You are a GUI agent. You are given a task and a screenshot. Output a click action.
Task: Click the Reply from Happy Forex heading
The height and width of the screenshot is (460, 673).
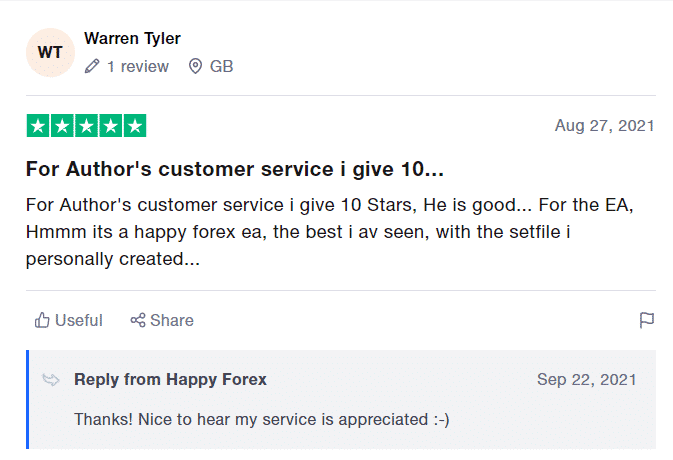point(170,379)
